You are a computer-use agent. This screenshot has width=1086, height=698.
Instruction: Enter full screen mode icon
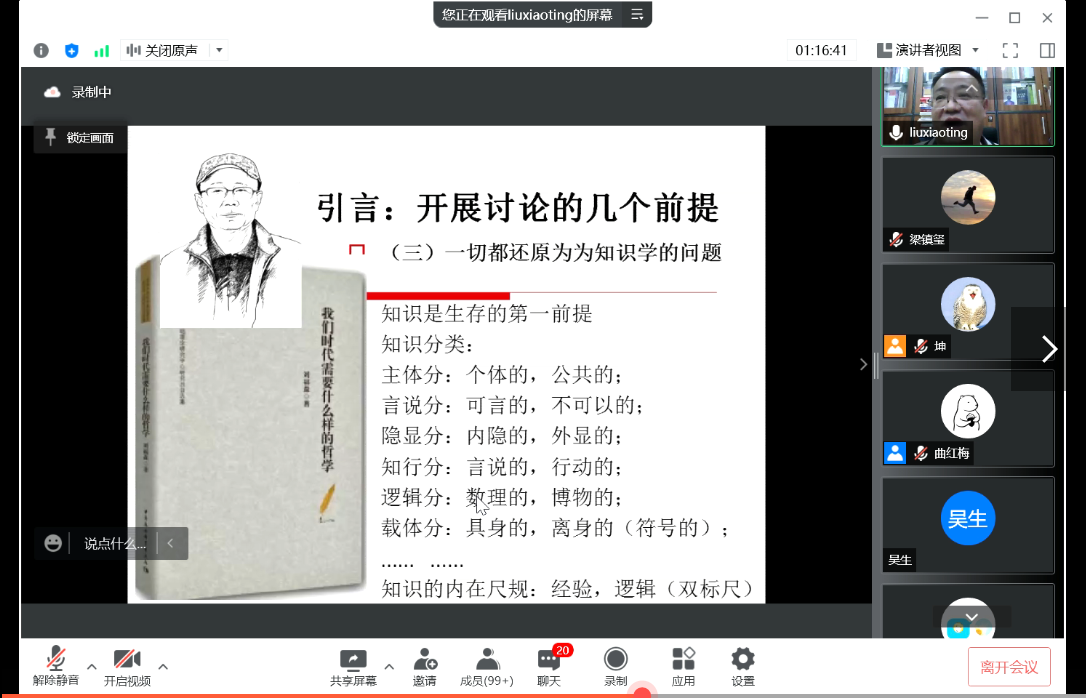tap(1010, 50)
